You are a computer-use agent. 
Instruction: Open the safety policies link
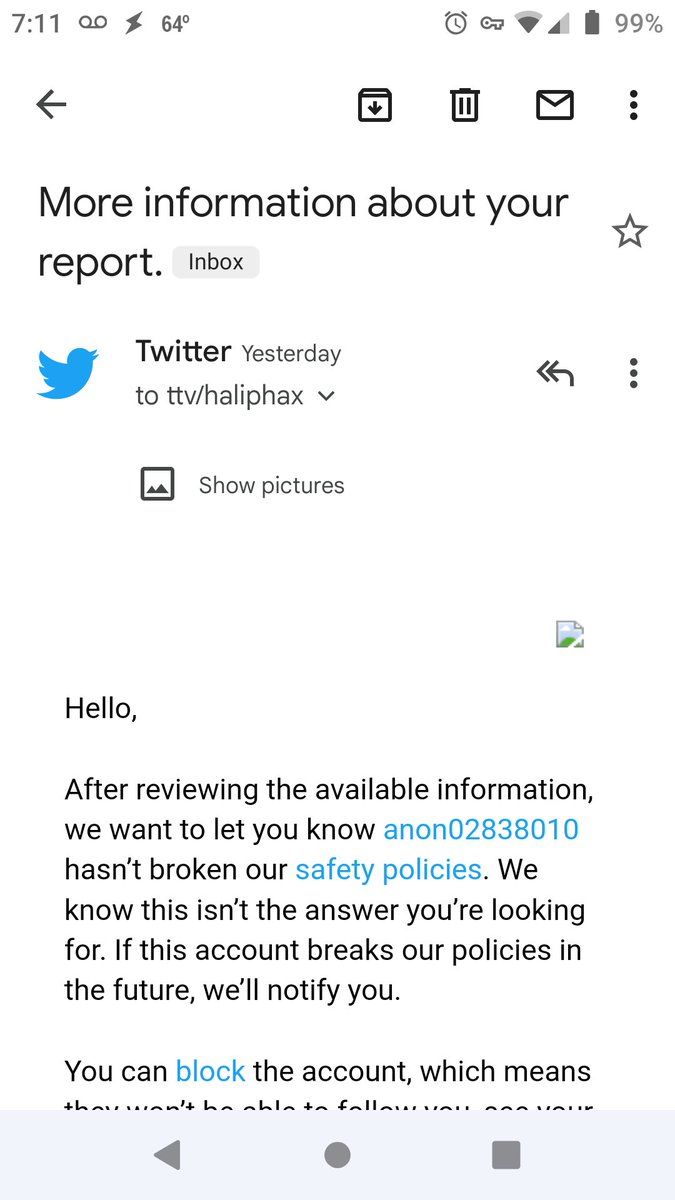(388, 869)
